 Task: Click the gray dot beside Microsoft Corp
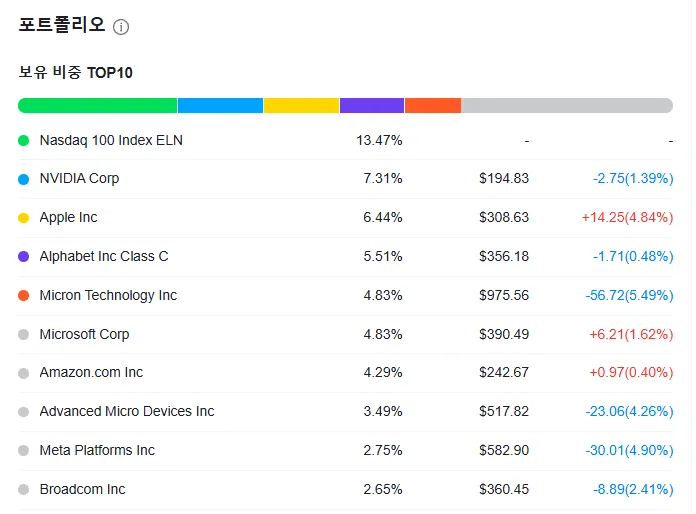tap(24, 334)
